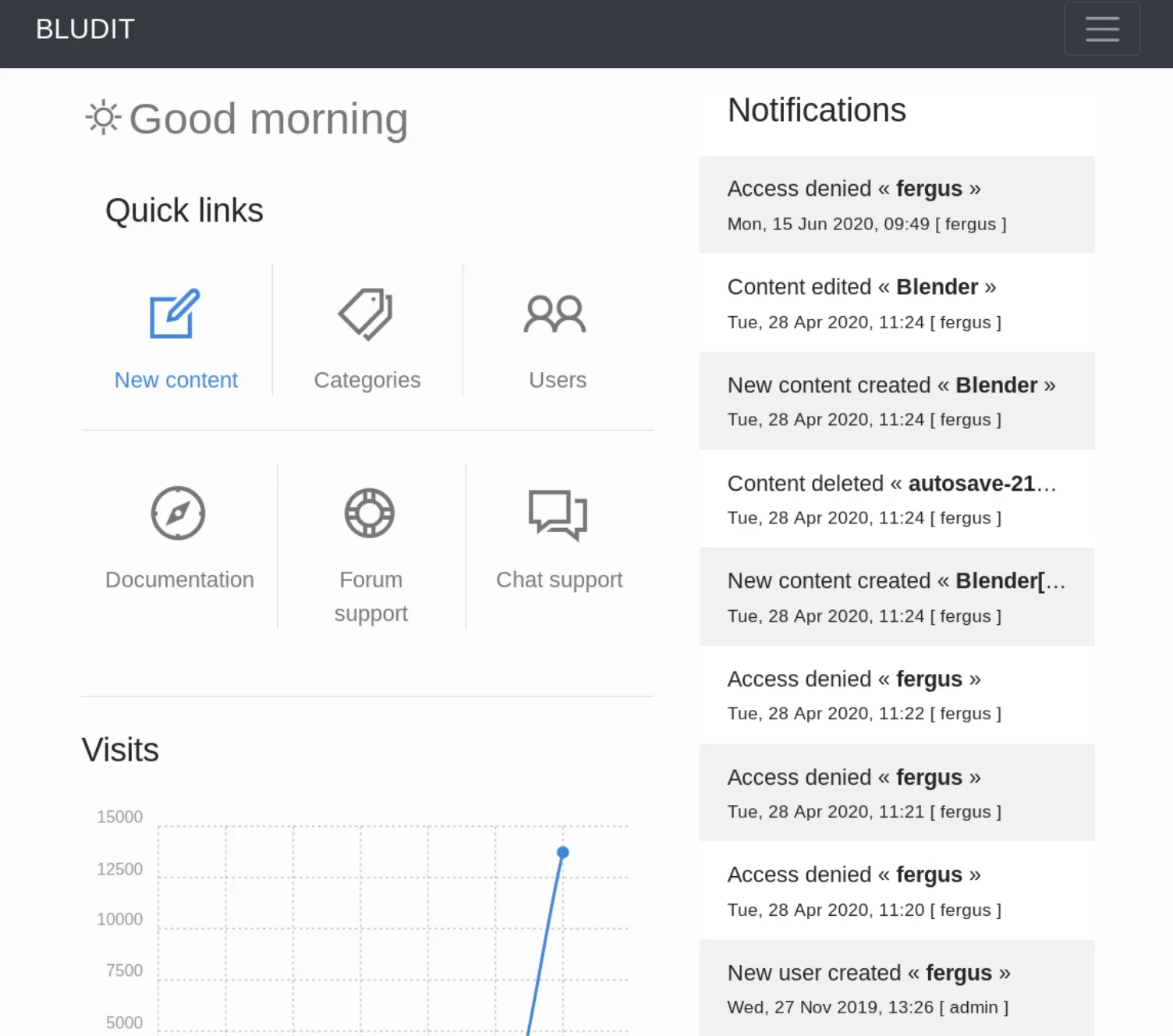Screen dimensions: 1173x1036
Task: Click the New content pencil icon
Action: point(175,314)
